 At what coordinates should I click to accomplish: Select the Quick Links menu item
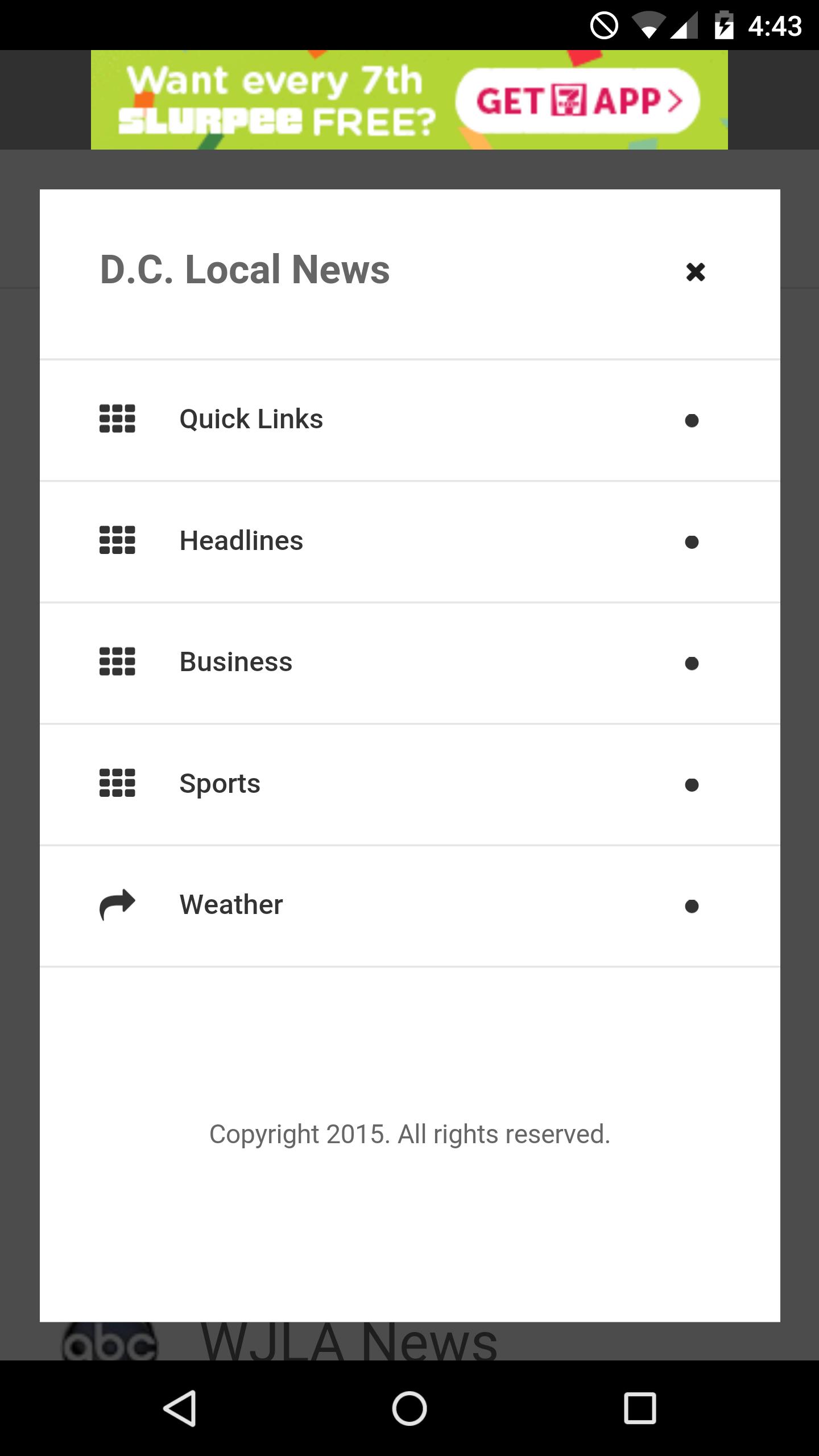(x=251, y=419)
